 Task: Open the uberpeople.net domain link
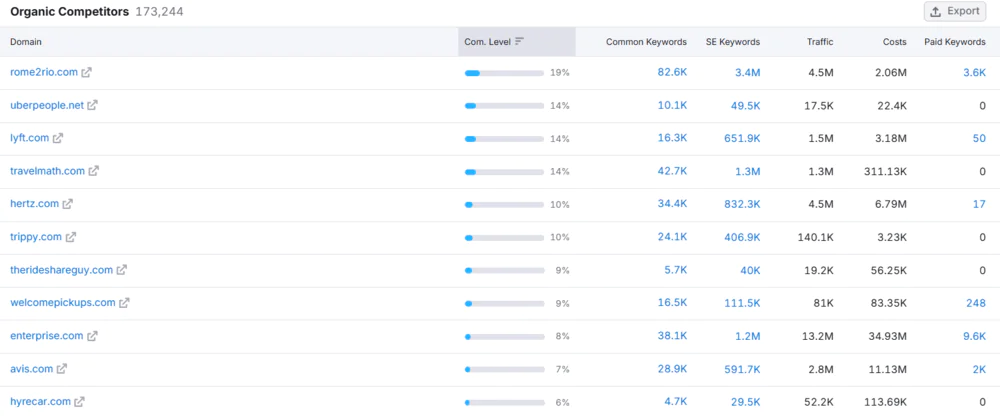click(47, 105)
